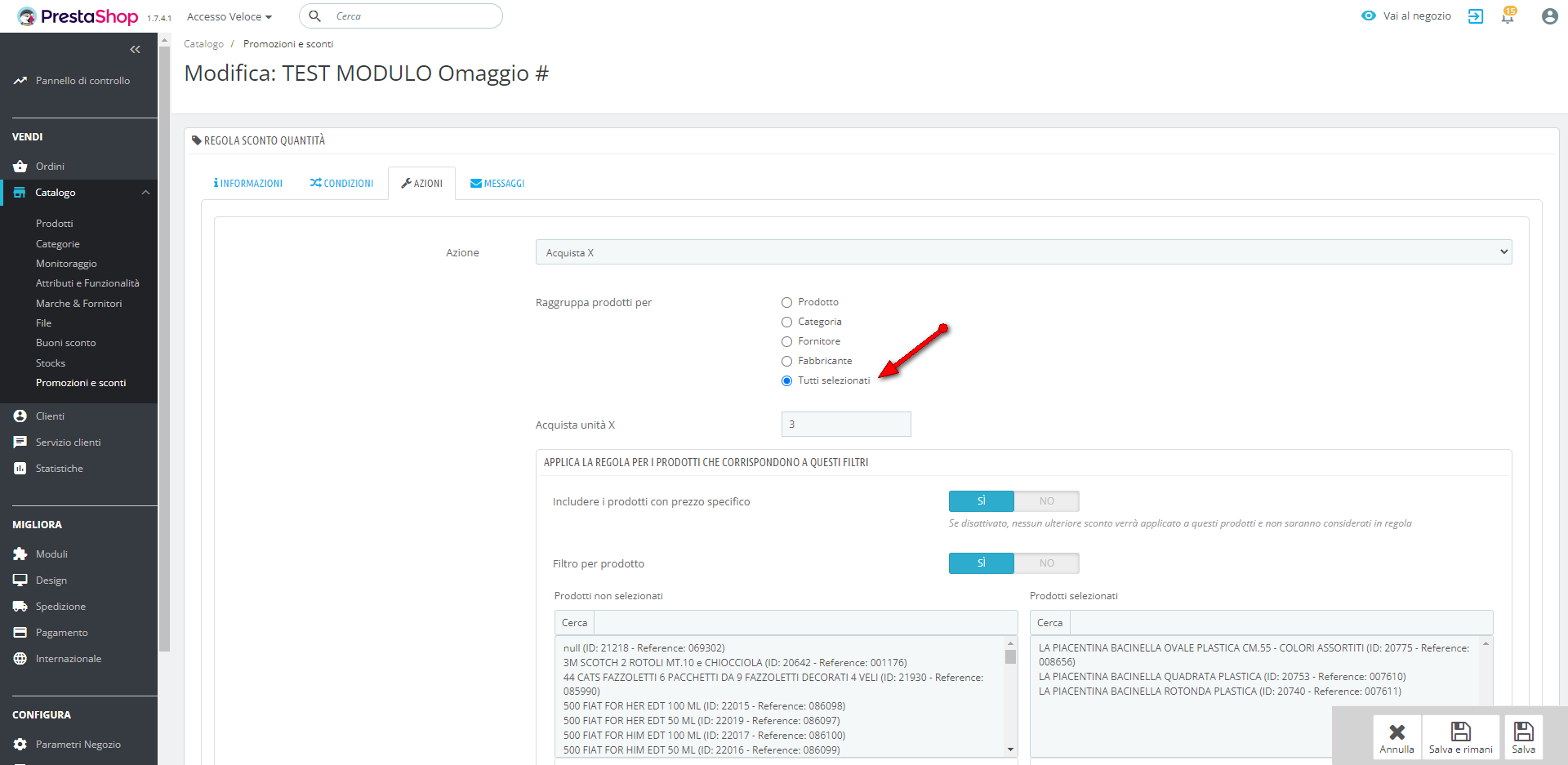Click the quick logout arrow icon
This screenshot has height=765, width=1568.
[x=1475, y=16]
